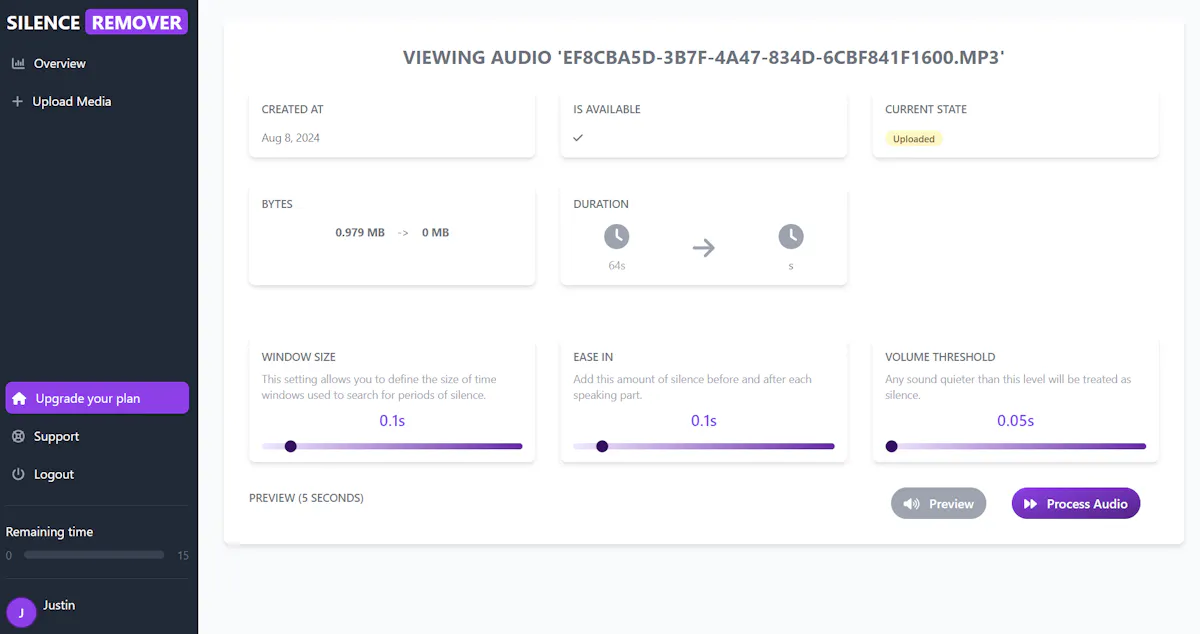Click the 64s duration value

tap(617, 266)
